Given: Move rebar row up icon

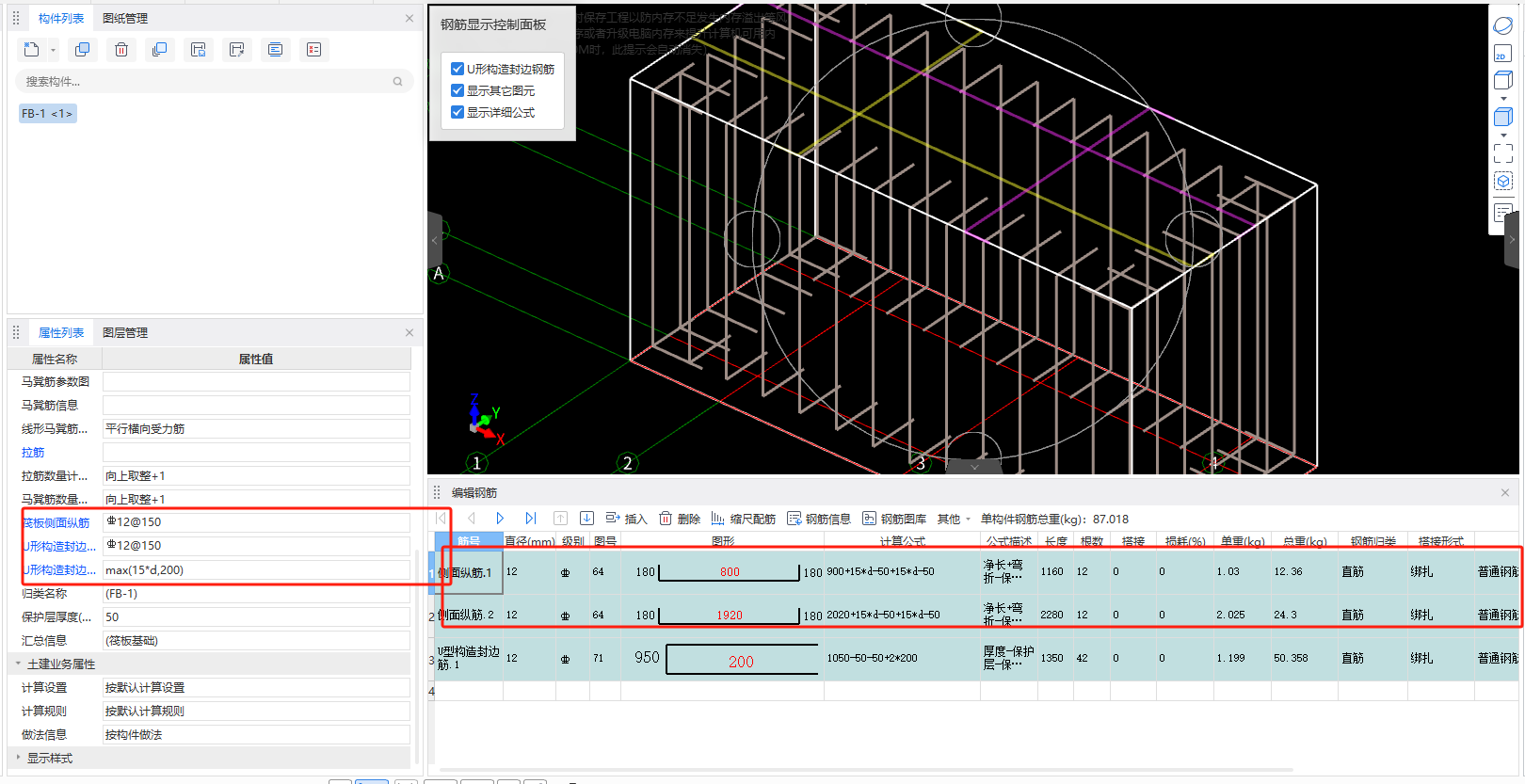Looking at the screenshot, I should [x=560, y=519].
